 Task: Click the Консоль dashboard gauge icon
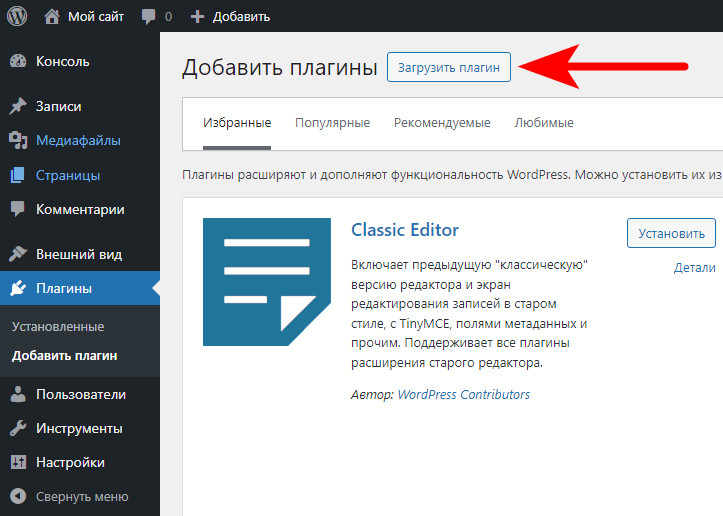click(18, 61)
